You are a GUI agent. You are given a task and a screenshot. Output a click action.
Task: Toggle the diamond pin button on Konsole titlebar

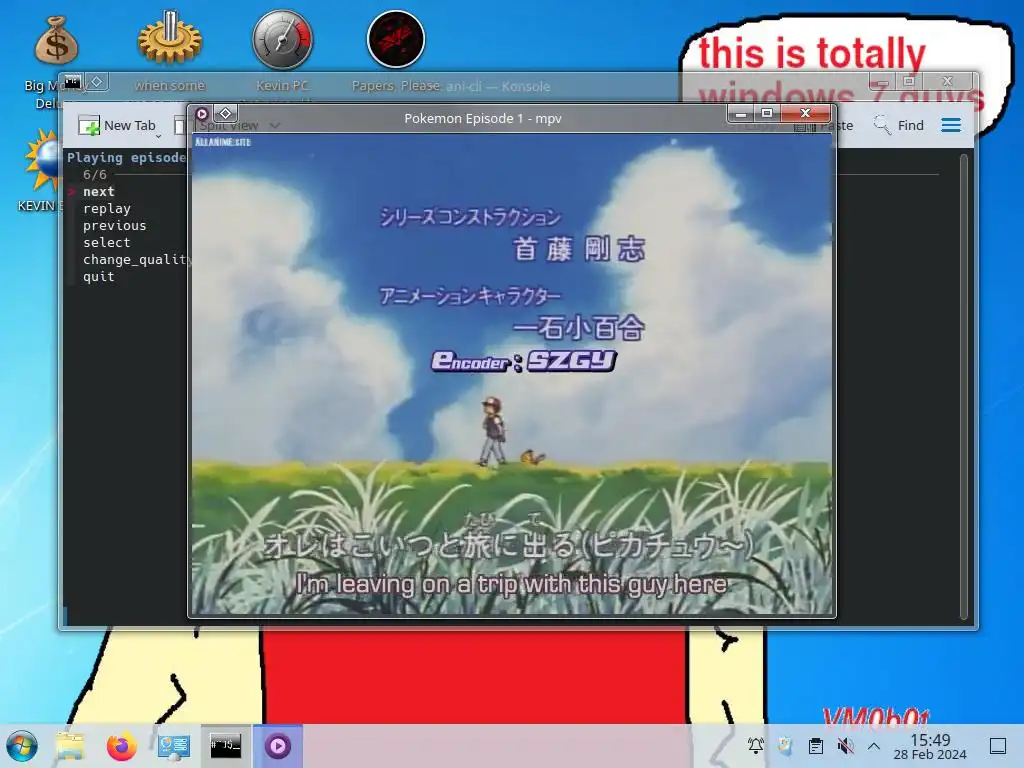tap(97, 82)
